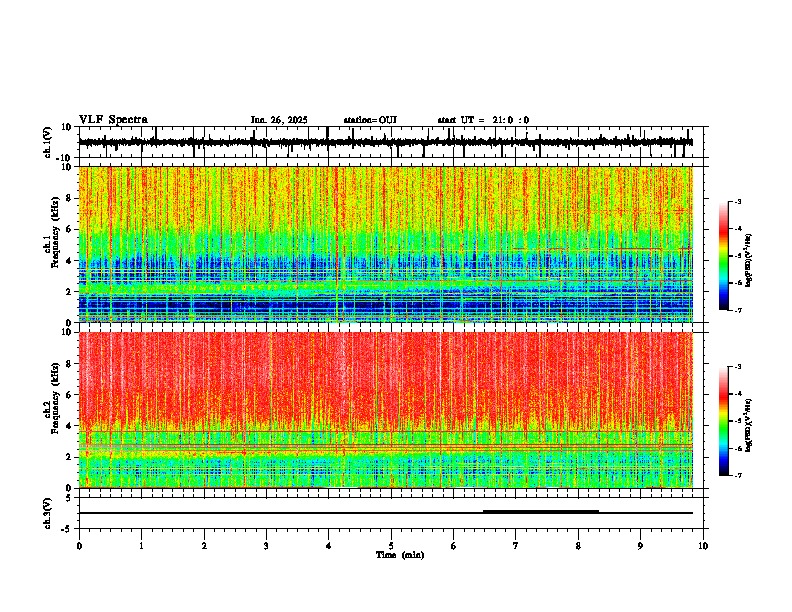Viewport: 792px width, 612px height.
Task: Click the '-7' label on ch.2 color scale
Action: click(x=737, y=475)
